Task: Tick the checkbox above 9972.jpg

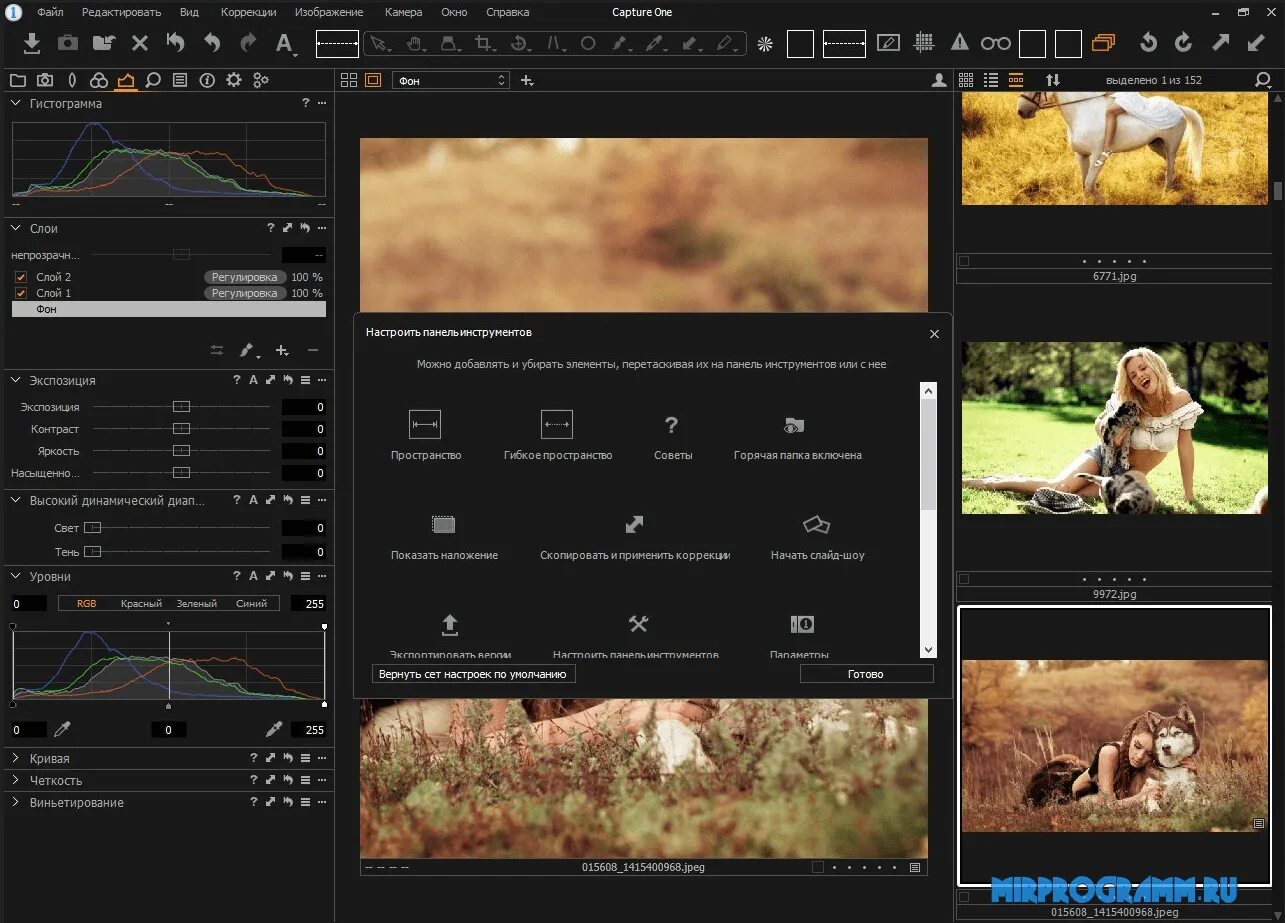Action: click(x=964, y=578)
